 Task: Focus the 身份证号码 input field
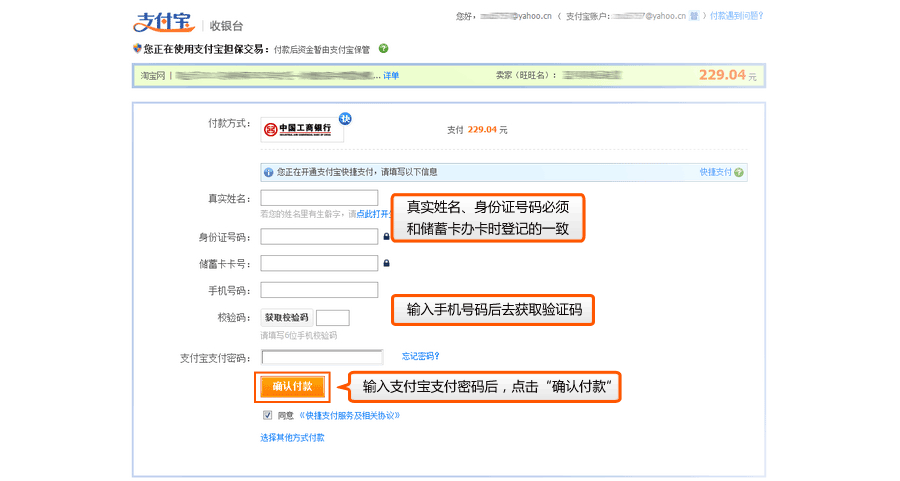point(319,236)
